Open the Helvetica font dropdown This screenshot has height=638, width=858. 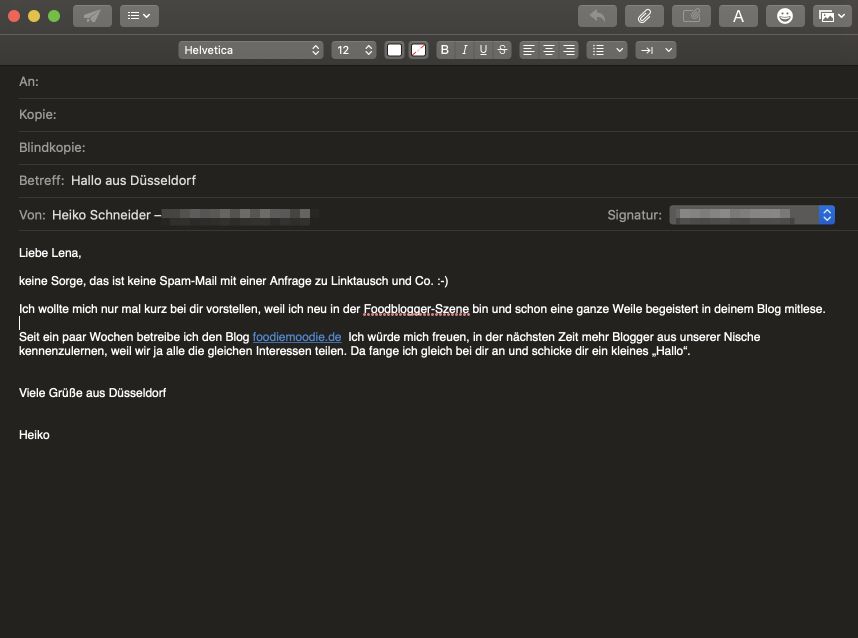(x=251, y=49)
